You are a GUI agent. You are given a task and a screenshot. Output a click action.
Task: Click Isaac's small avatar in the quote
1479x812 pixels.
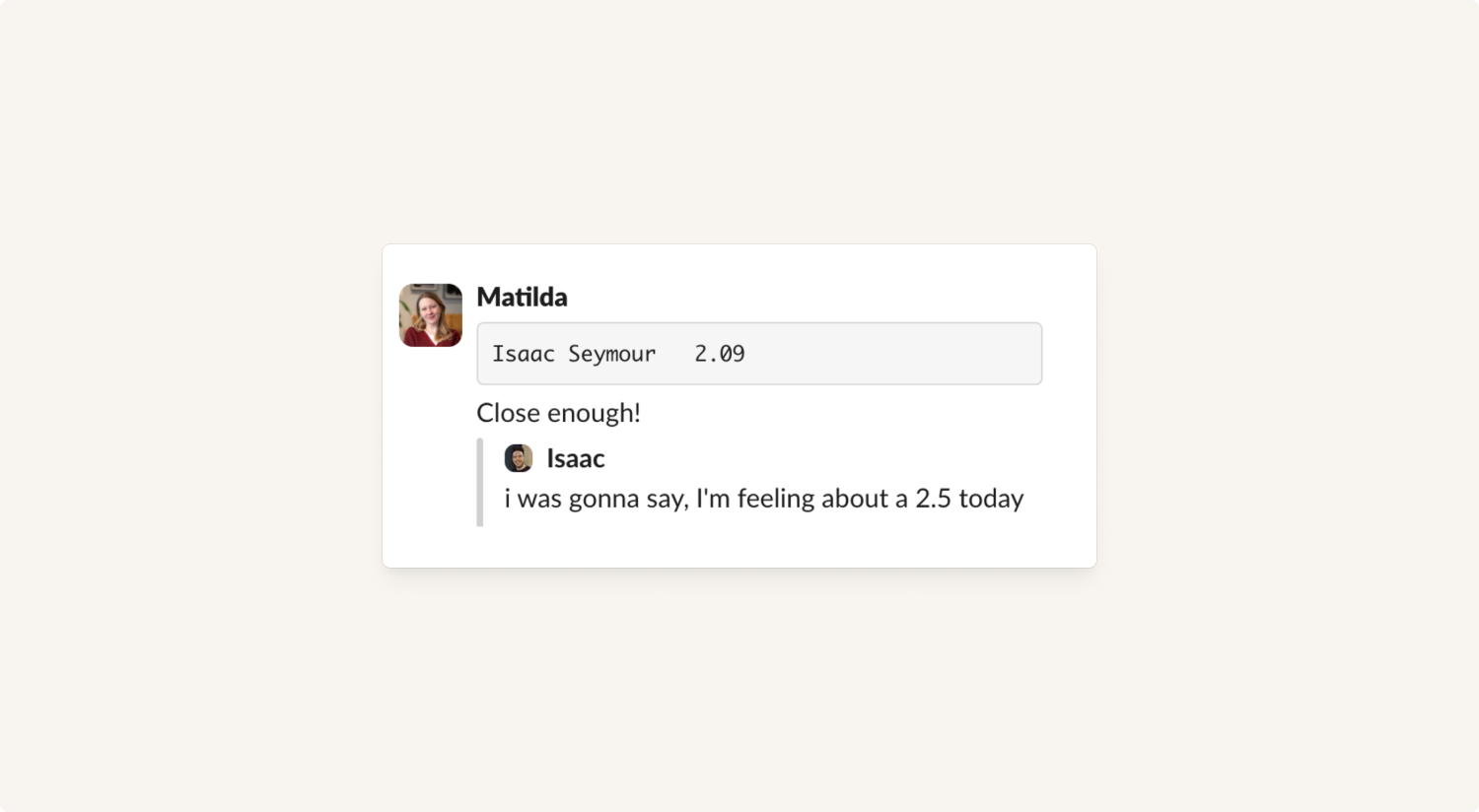click(x=519, y=458)
